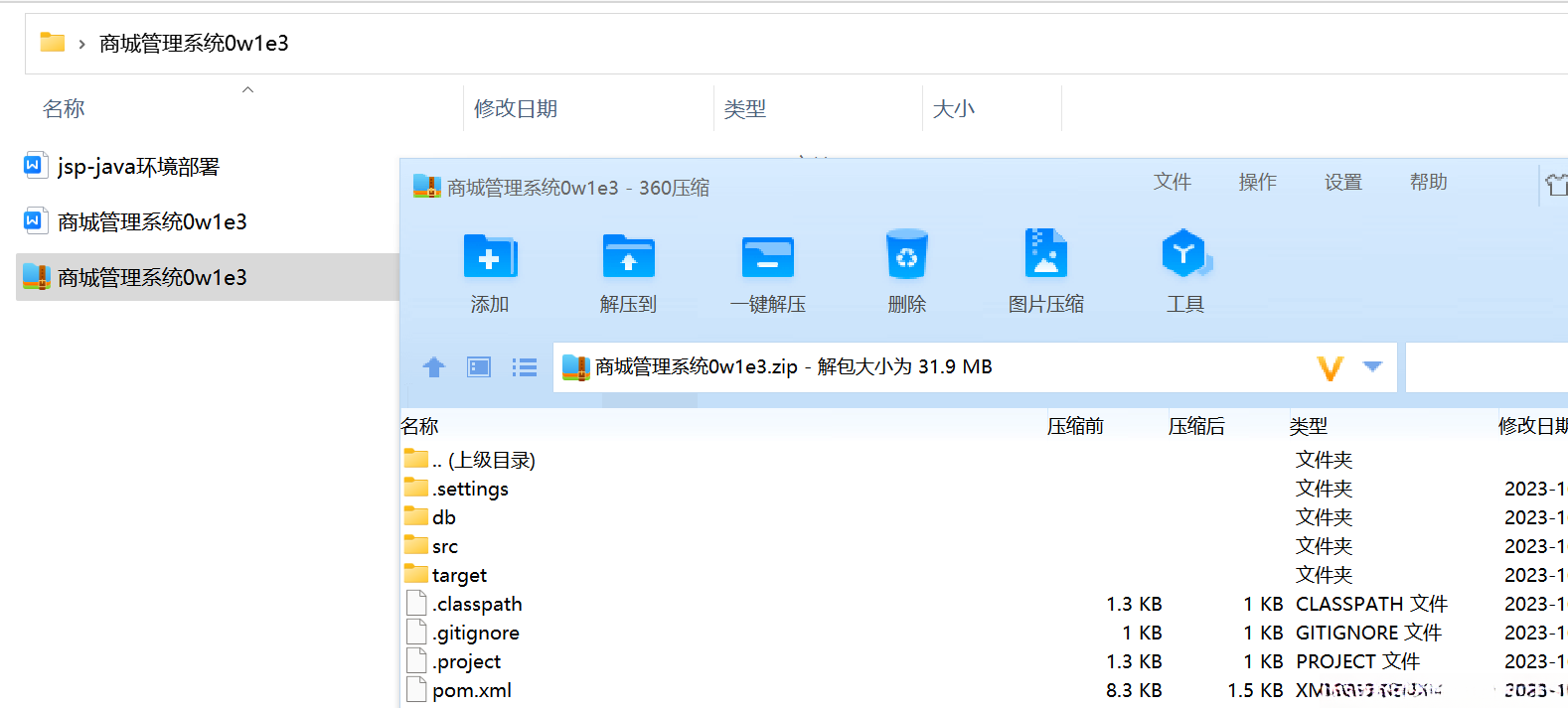Click the folder icon in Explorer address bar
Screen dimensions: 1568x708
tap(53, 43)
